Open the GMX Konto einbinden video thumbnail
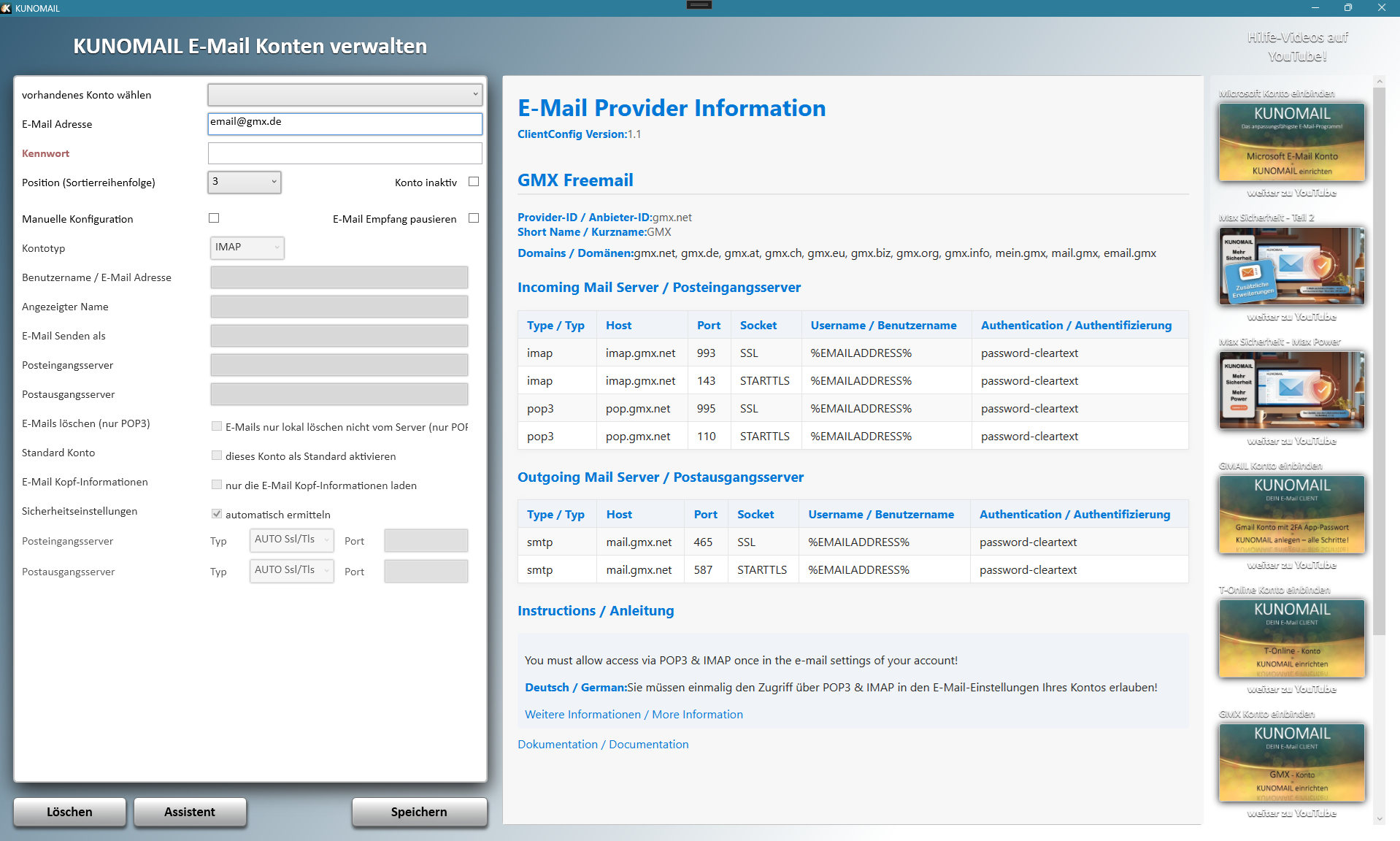The image size is (1400, 841). (x=1291, y=763)
